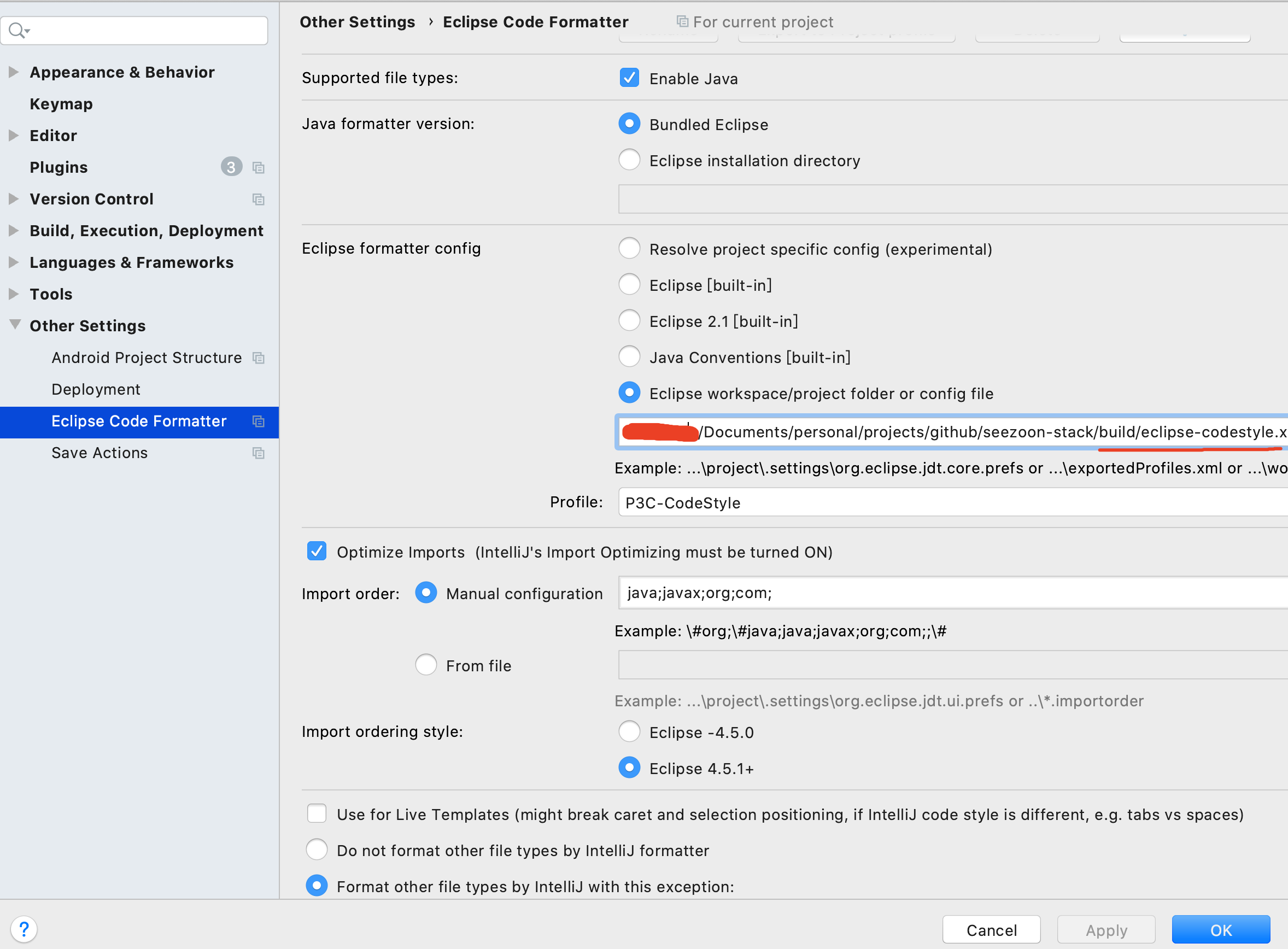This screenshot has height=949, width=1288.
Task: Click the Cancel button
Action: [991, 930]
